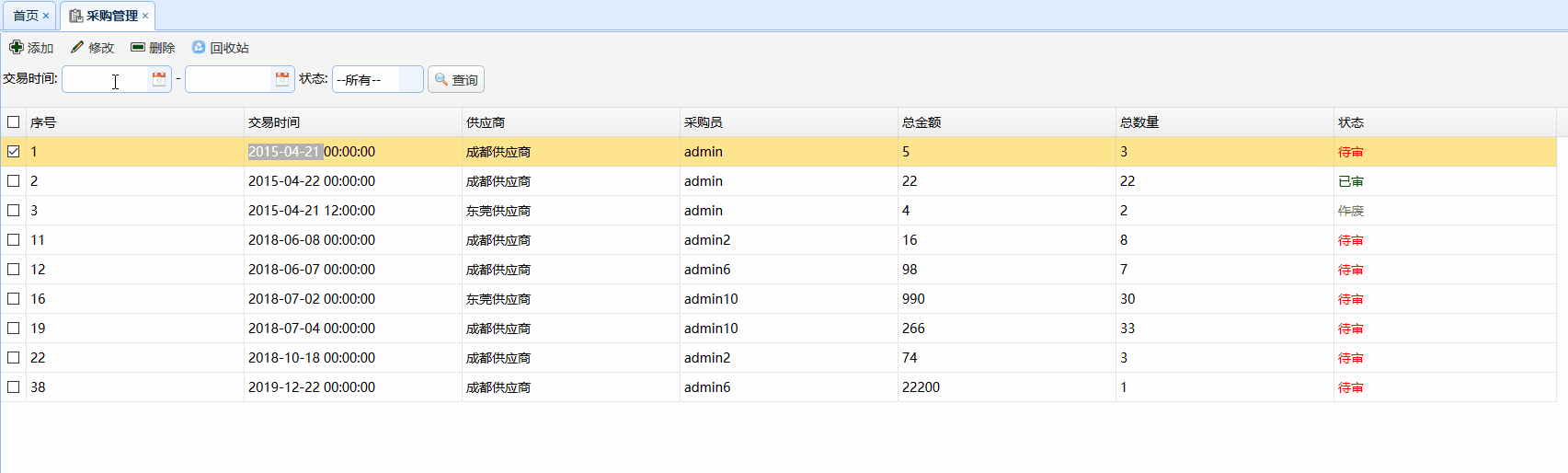1568x473 pixels.
Task: Sort by the 交易时间 column header
Action: coord(353,122)
